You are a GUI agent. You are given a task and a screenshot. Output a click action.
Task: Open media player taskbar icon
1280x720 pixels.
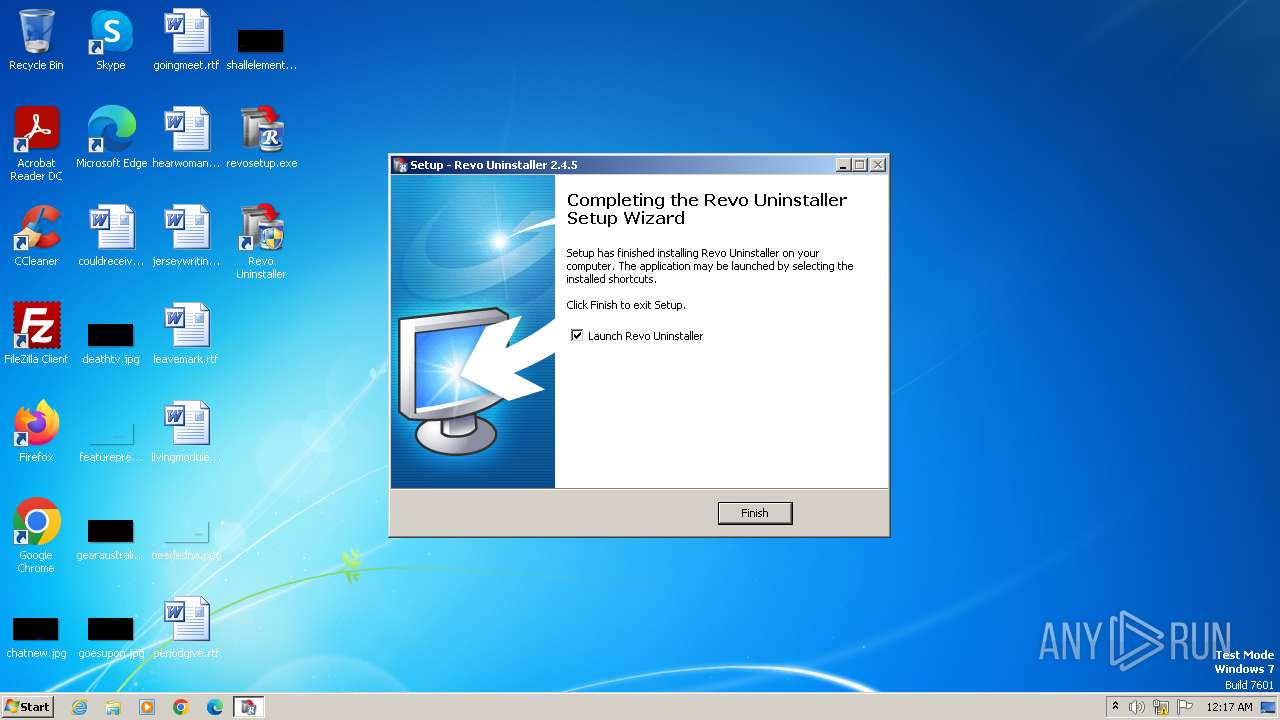(147, 707)
